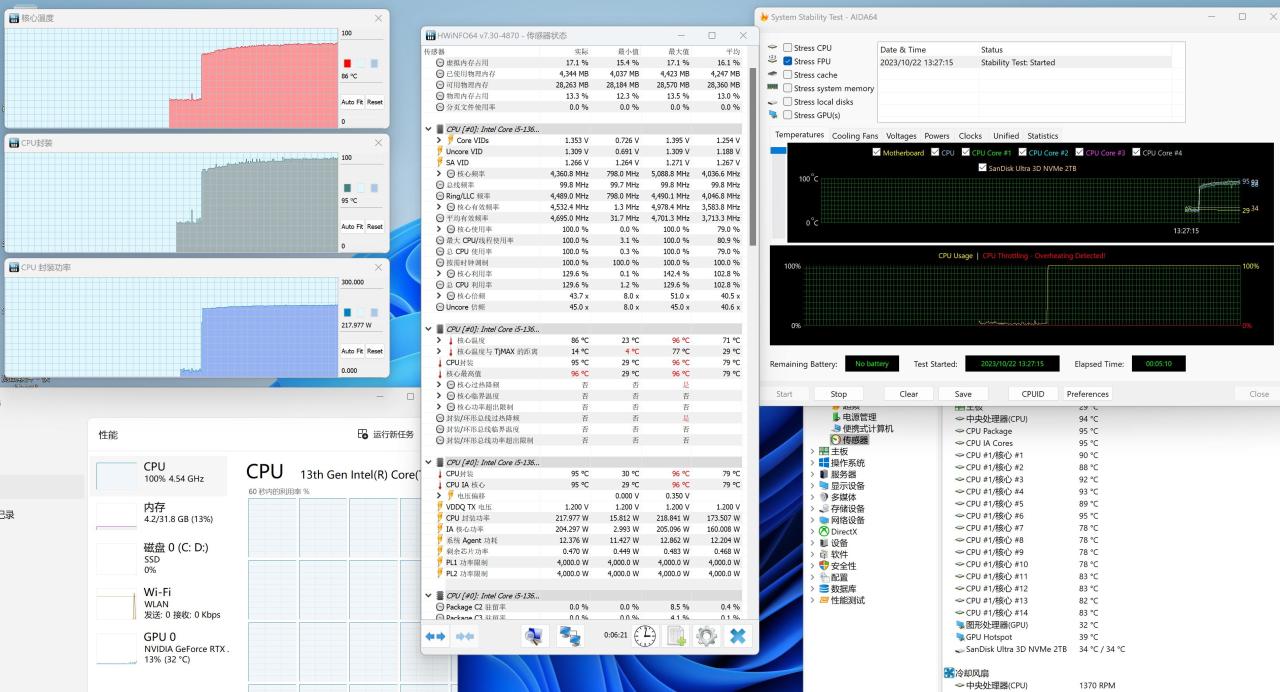This screenshot has width=1280, height=692.
Task: Switch to the Cooling Fans tab
Action: tap(854, 136)
